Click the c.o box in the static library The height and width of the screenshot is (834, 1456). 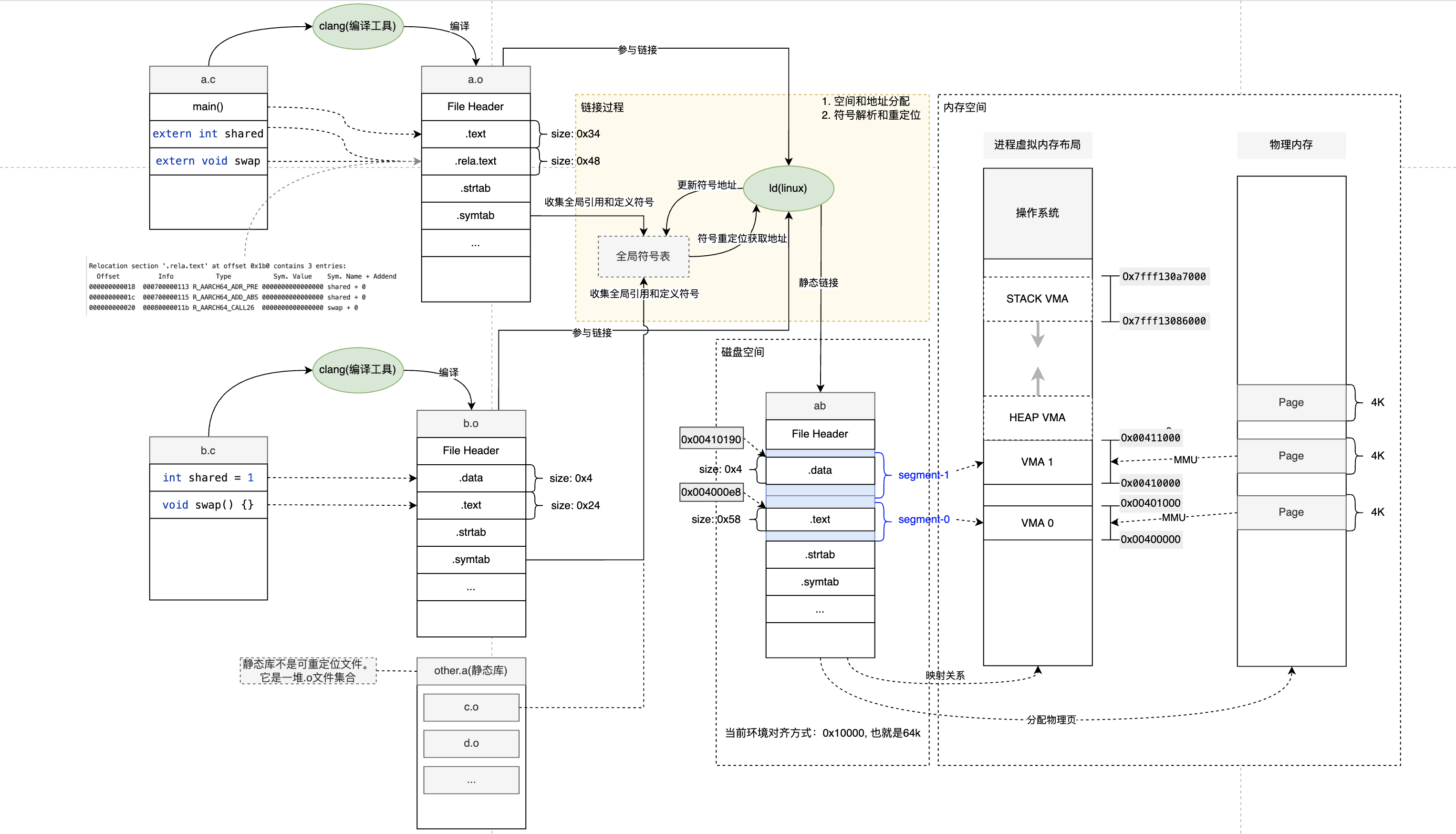(x=471, y=708)
